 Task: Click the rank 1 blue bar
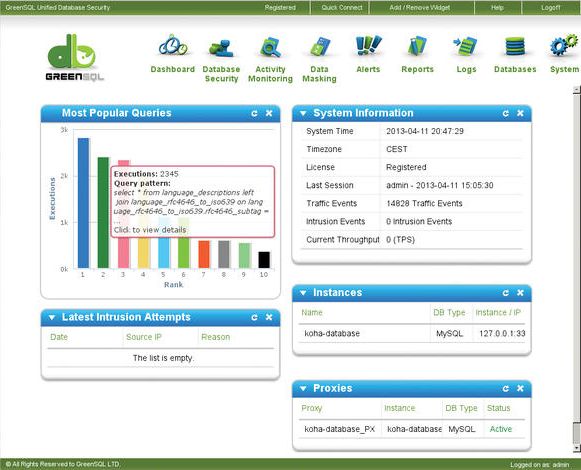pos(83,203)
